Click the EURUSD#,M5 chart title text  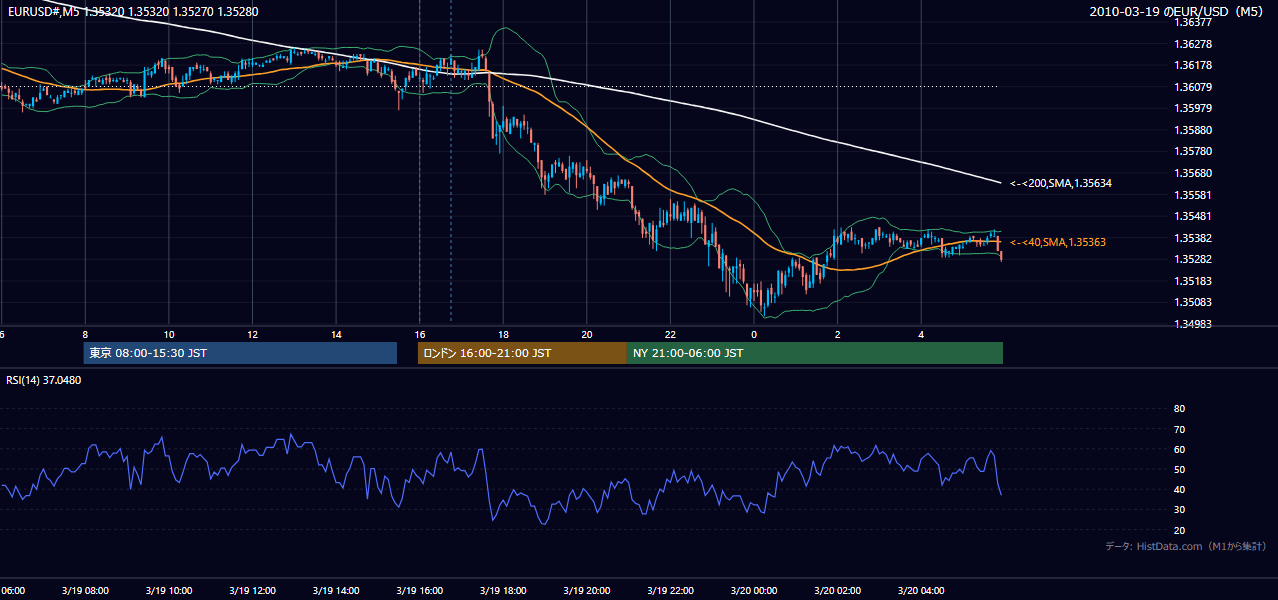pos(132,12)
